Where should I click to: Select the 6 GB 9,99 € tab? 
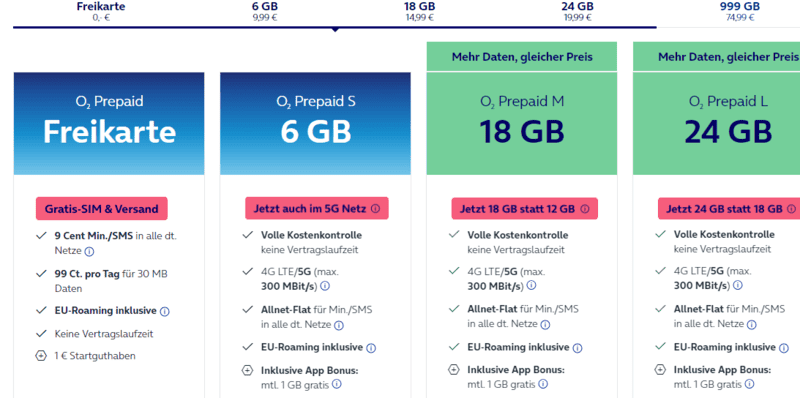(265, 12)
